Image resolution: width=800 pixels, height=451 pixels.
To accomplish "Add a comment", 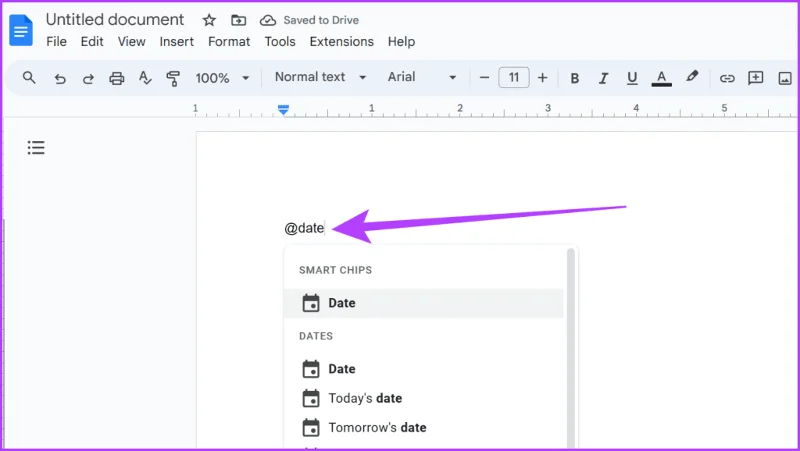I will coord(756,78).
